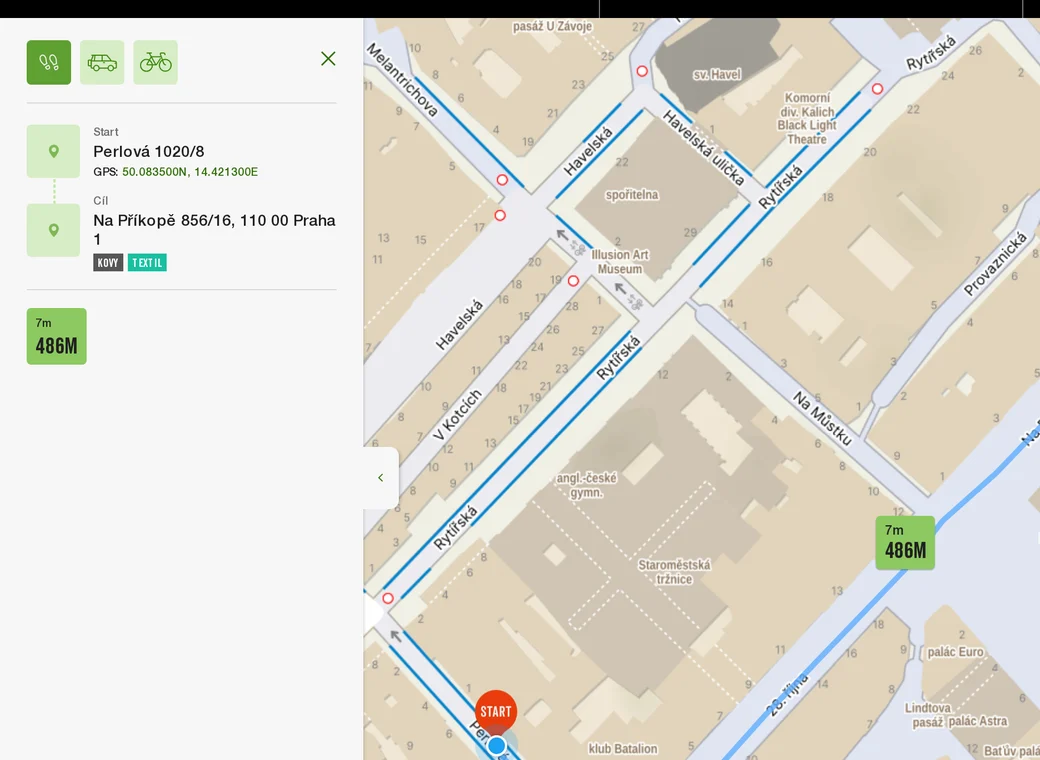This screenshot has width=1040, height=760.
Task: Click the TEXTIL tag
Action: pyautogui.click(x=147, y=263)
